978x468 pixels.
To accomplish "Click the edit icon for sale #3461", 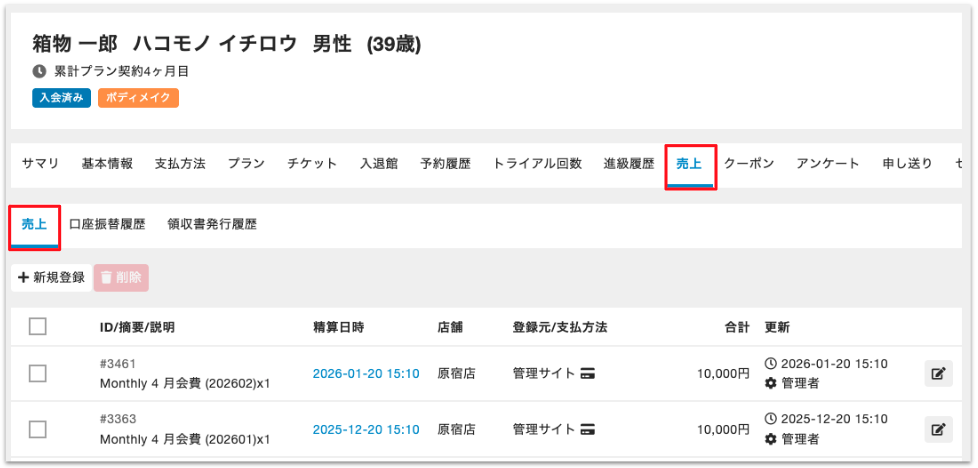I will point(937,373).
